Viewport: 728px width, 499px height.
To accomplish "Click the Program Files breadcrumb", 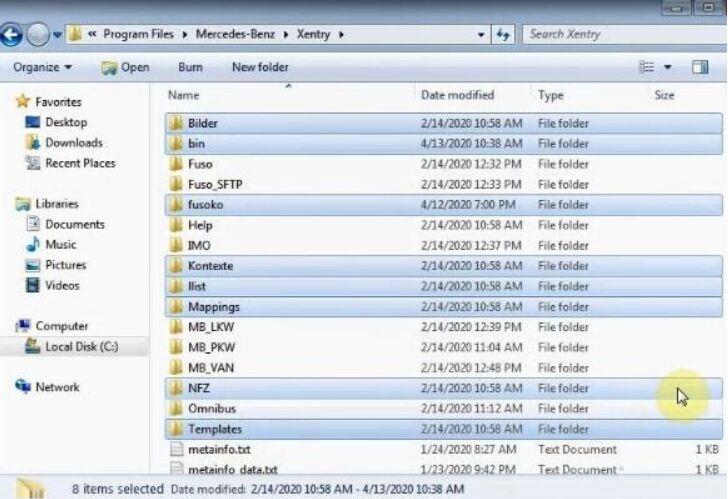I will (138, 34).
